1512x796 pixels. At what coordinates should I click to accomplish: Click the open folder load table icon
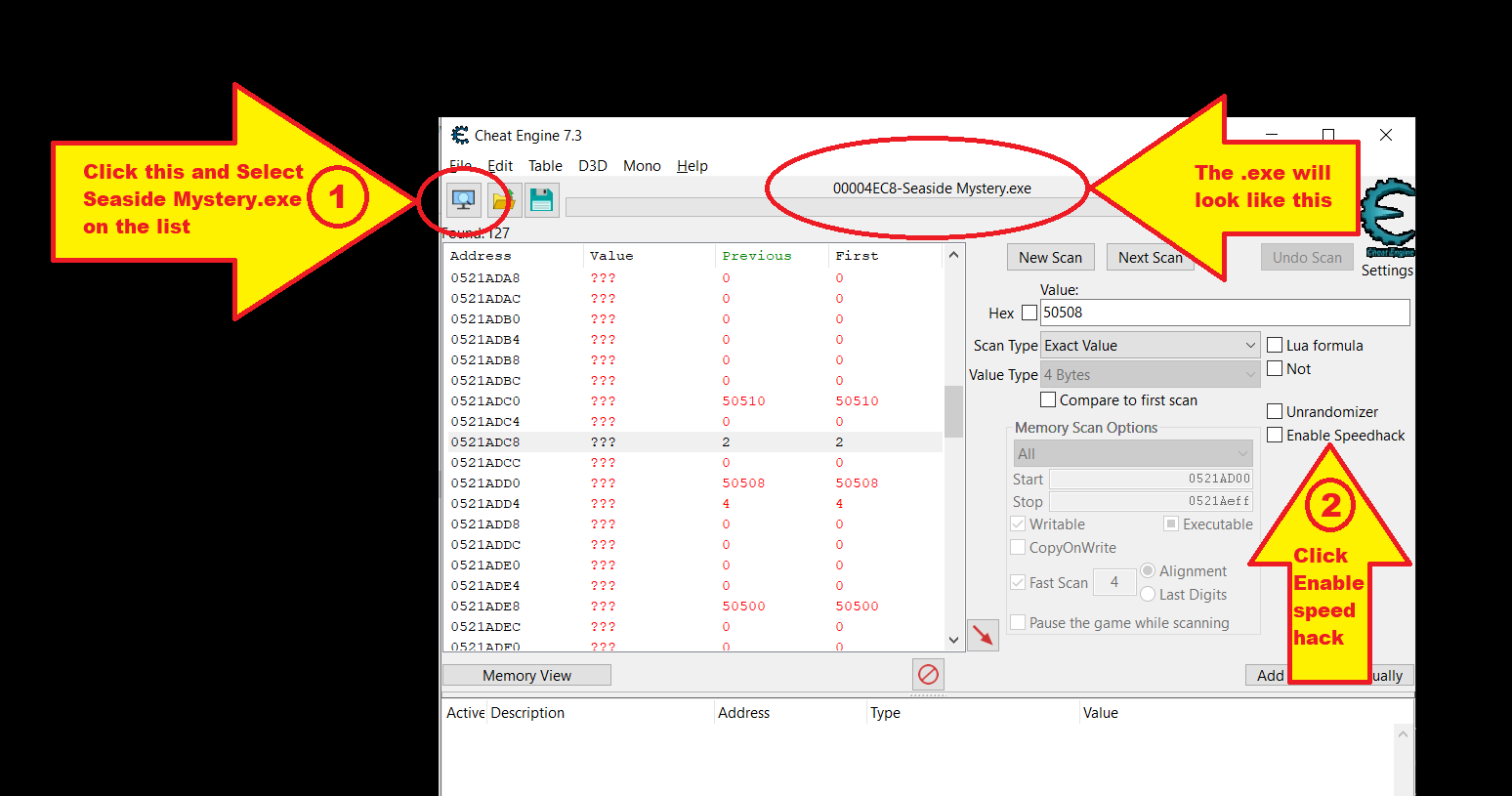503,200
